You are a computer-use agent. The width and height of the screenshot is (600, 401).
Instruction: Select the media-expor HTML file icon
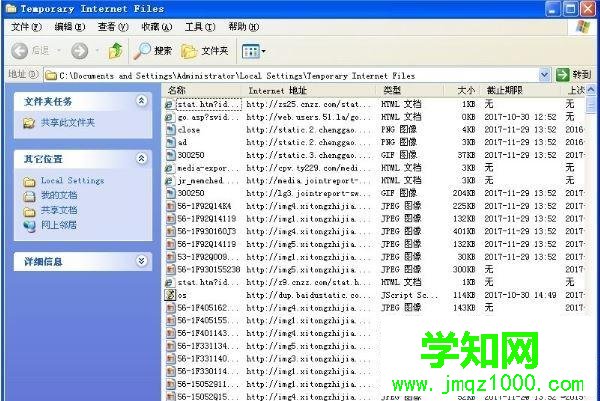169,168
